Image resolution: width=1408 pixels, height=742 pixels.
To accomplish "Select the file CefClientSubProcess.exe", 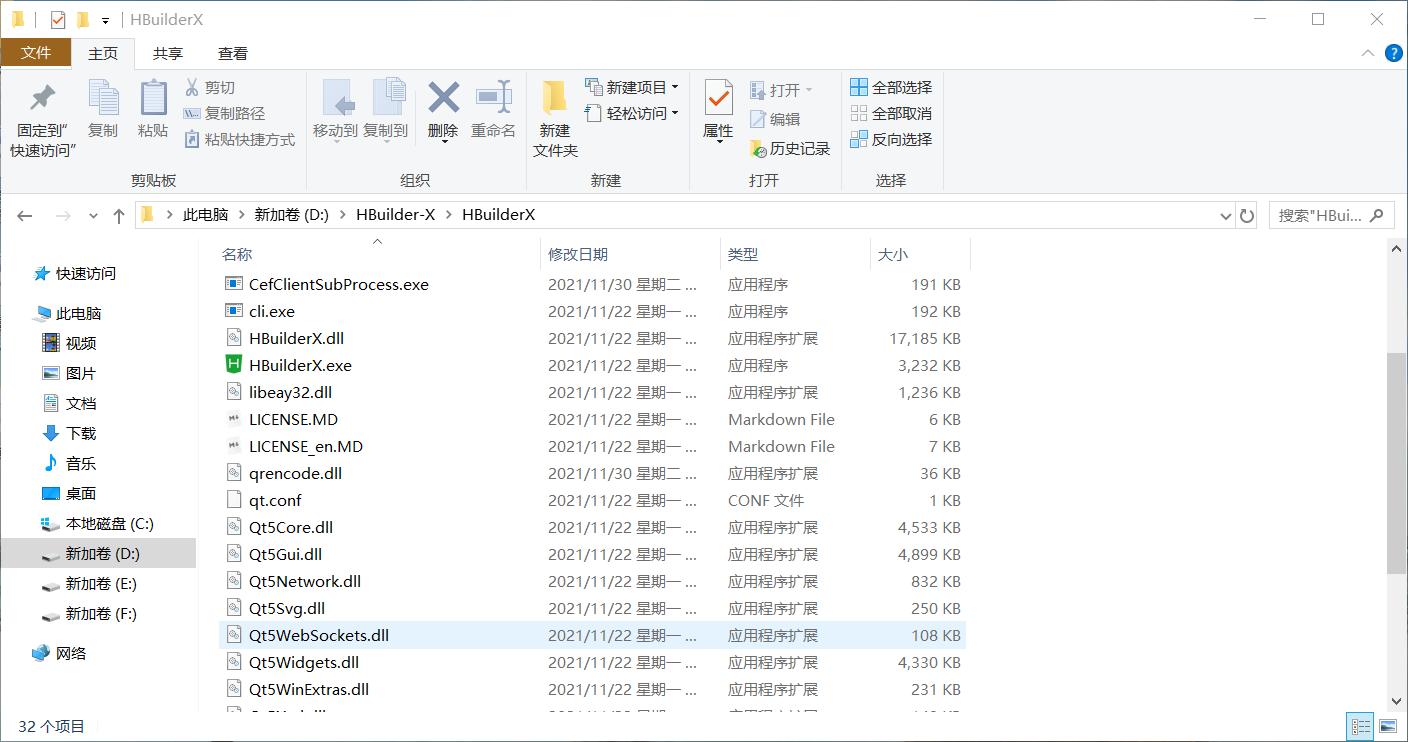I will [x=339, y=285].
